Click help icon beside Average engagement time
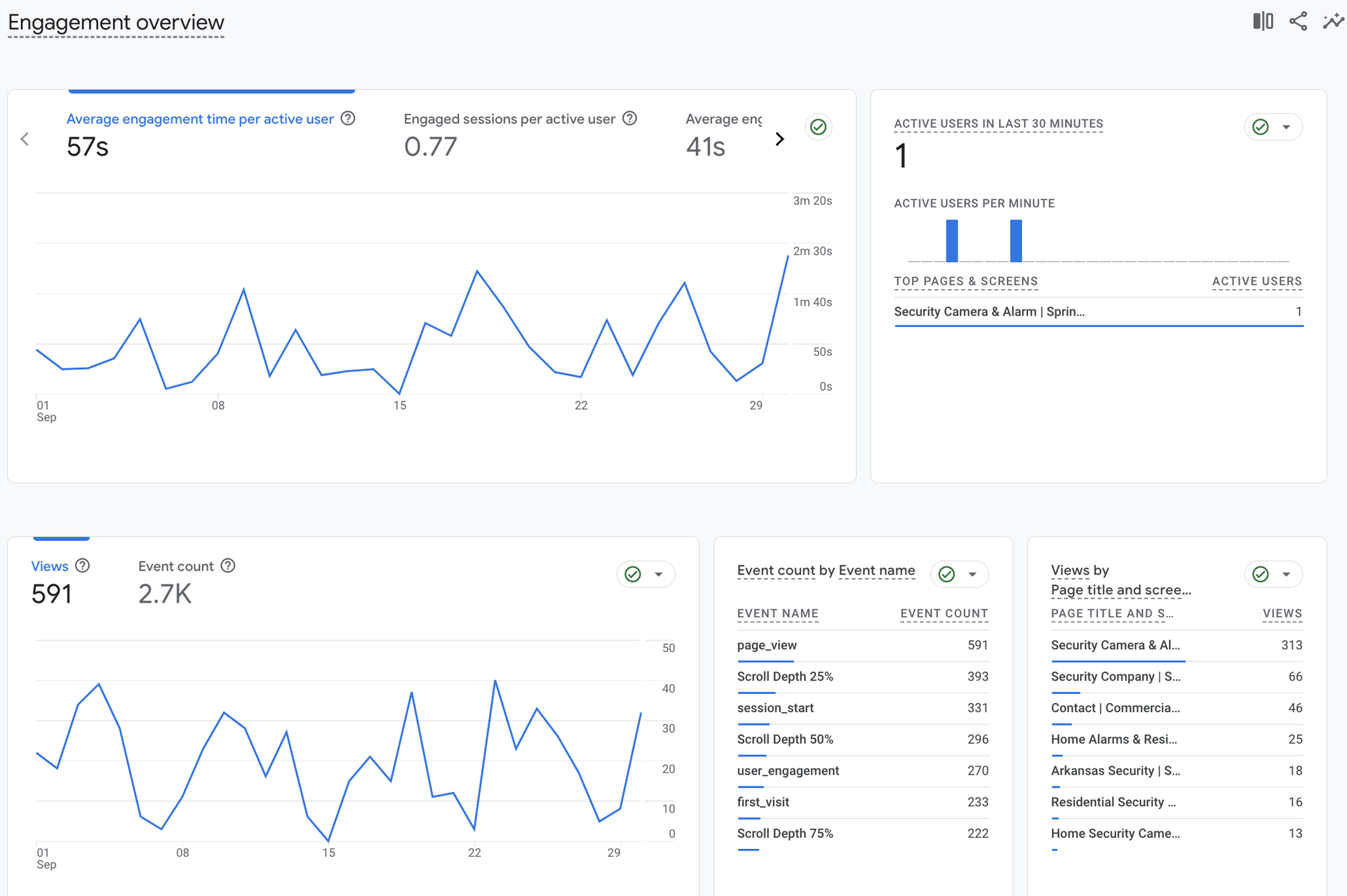Image resolution: width=1347 pixels, height=896 pixels. coord(348,119)
